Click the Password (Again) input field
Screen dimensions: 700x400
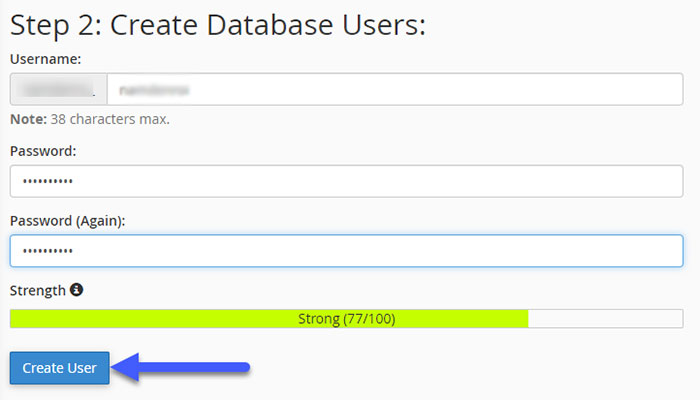(346, 251)
